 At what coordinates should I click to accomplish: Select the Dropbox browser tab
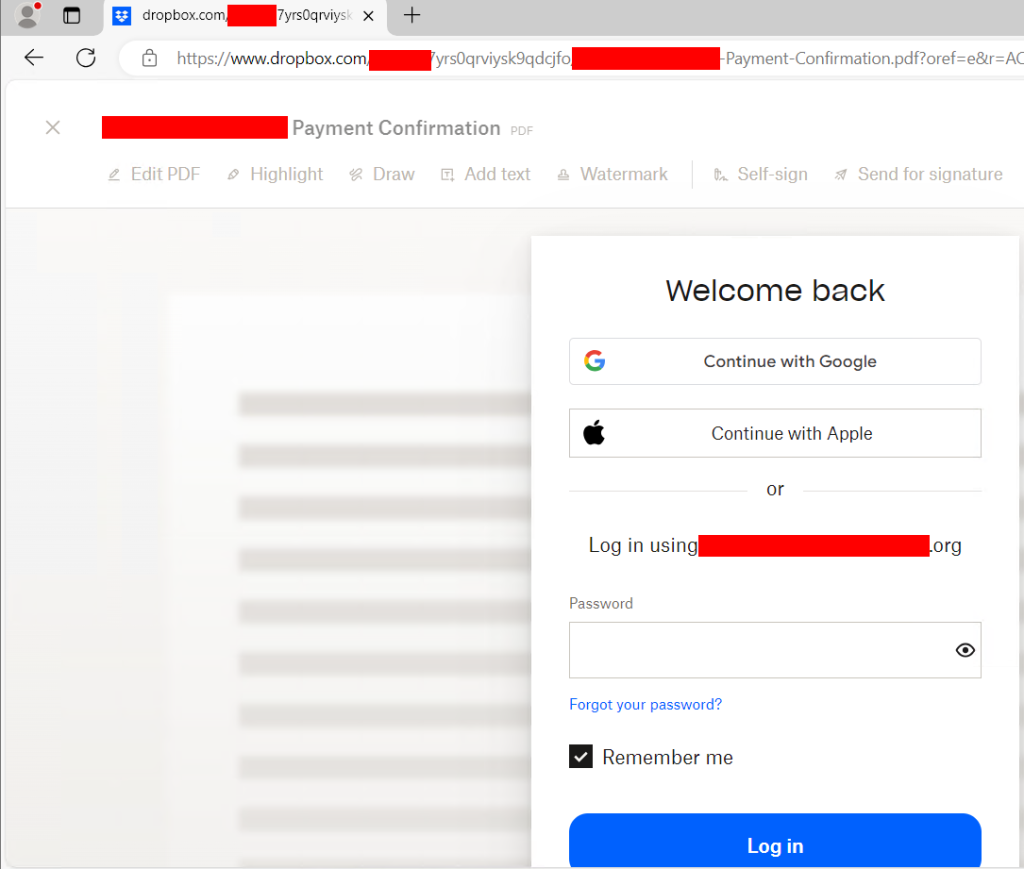[245, 16]
